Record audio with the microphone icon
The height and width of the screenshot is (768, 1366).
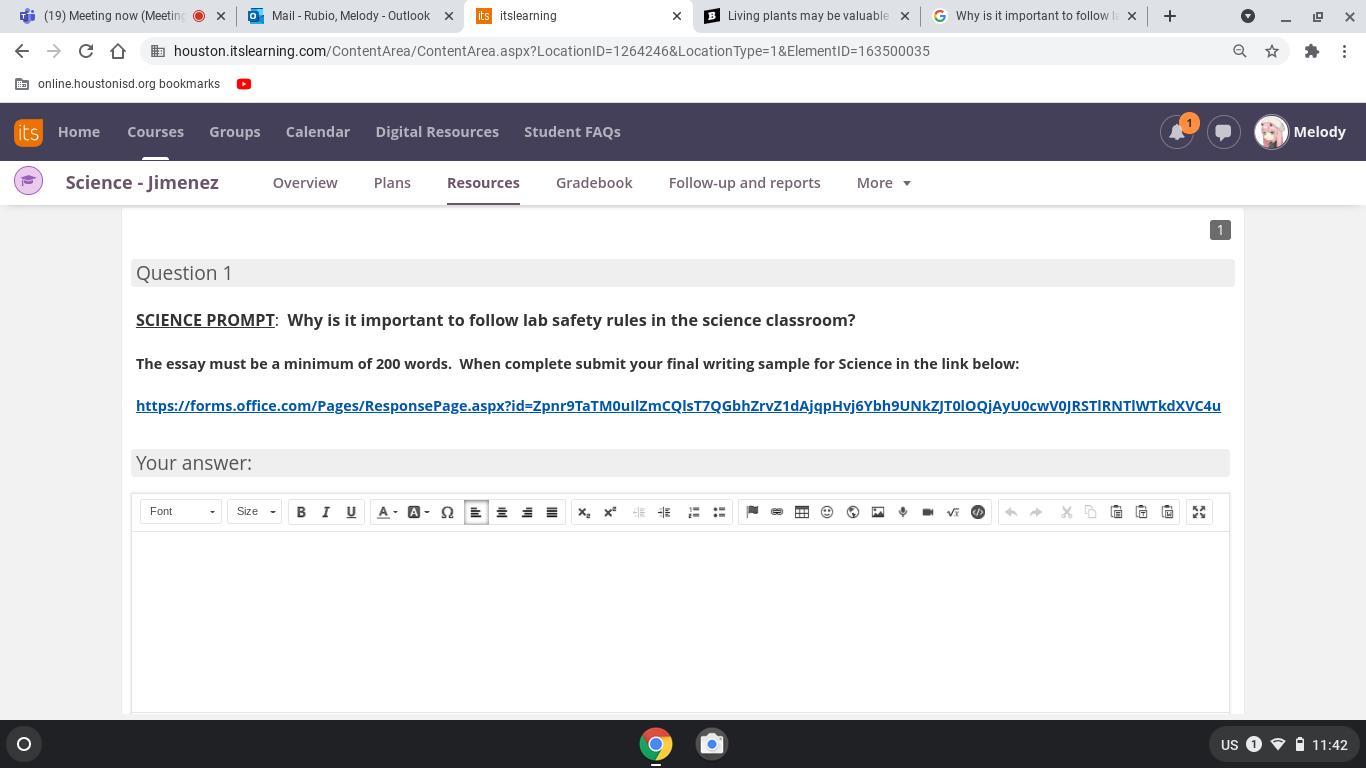tap(903, 512)
